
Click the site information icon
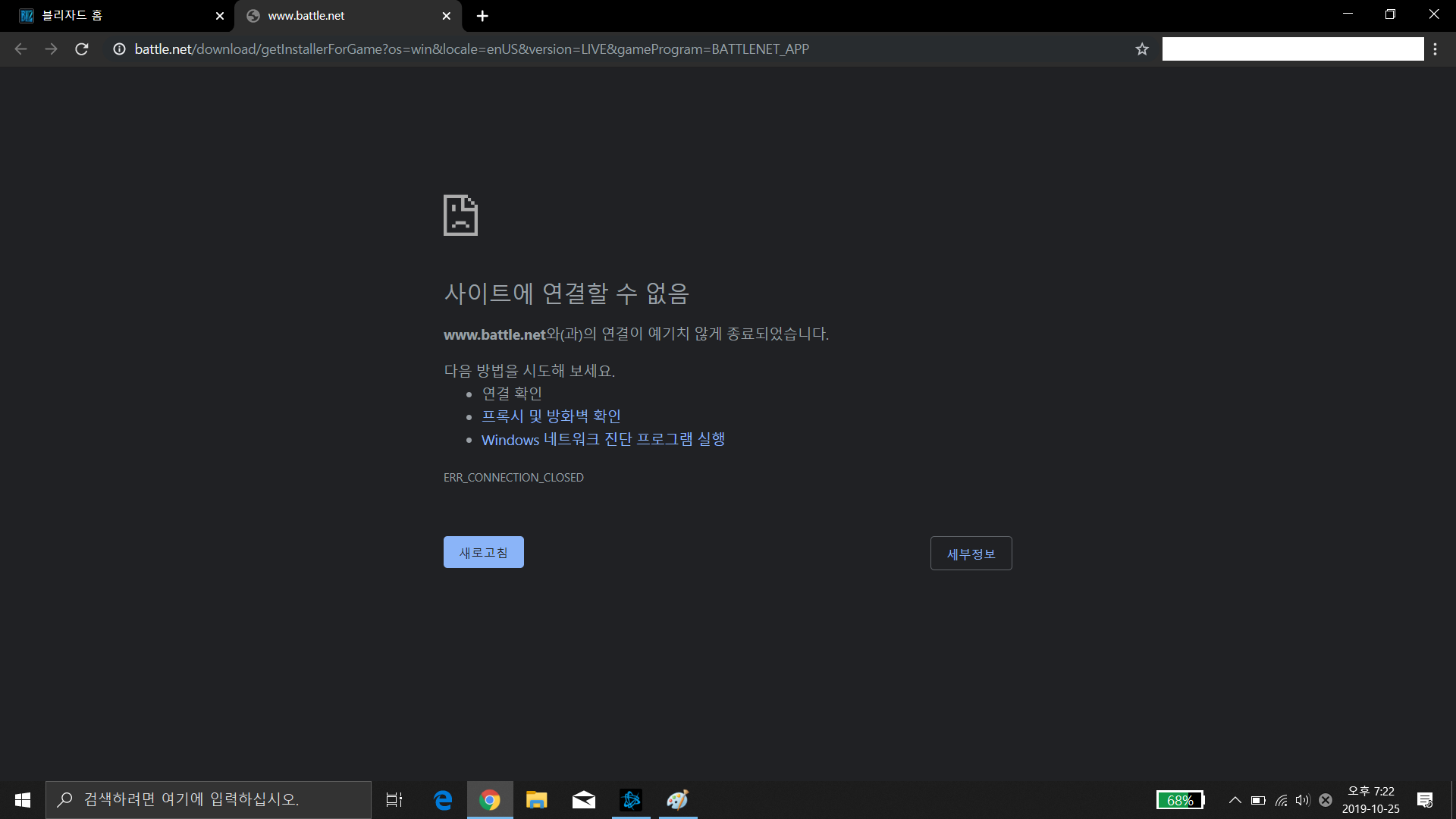pos(119,49)
